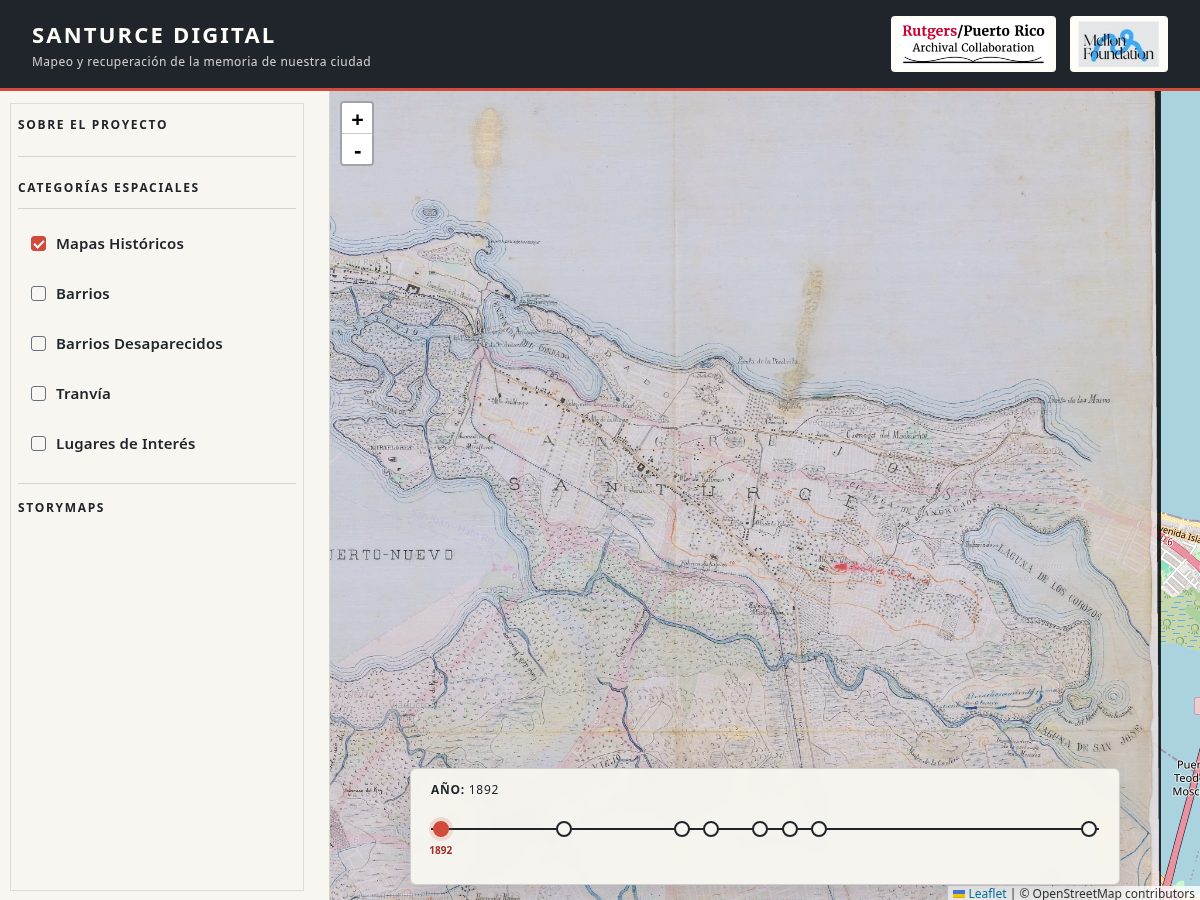The height and width of the screenshot is (900, 1200).
Task: Jump to the sixth year marker on the timeline
Action: pos(790,829)
